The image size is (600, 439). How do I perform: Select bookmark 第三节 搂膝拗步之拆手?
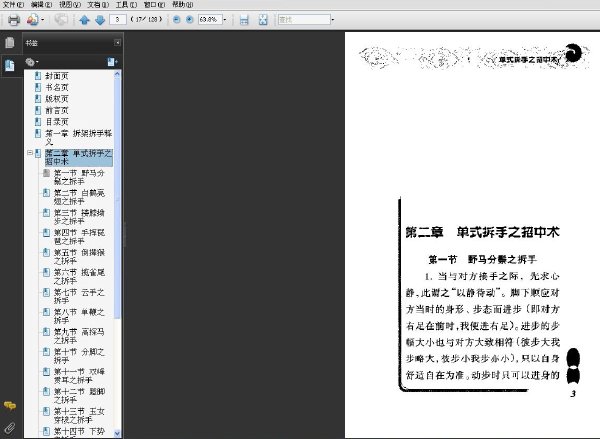coord(79,217)
